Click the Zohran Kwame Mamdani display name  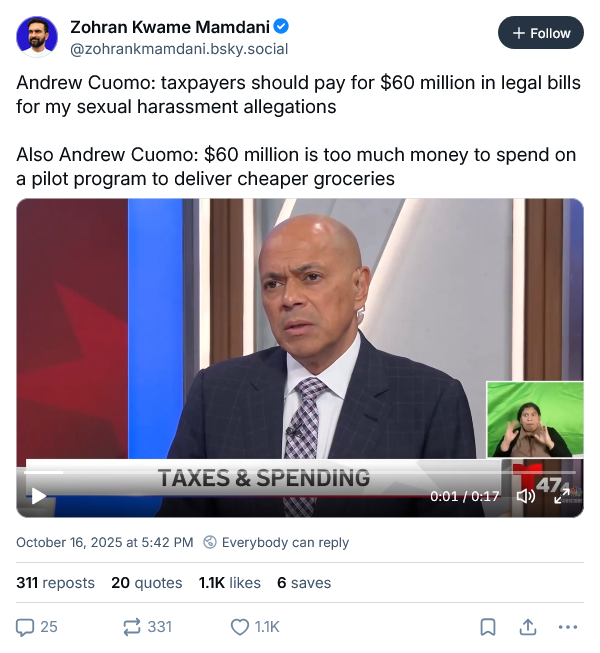pyautogui.click(x=170, y=27)
